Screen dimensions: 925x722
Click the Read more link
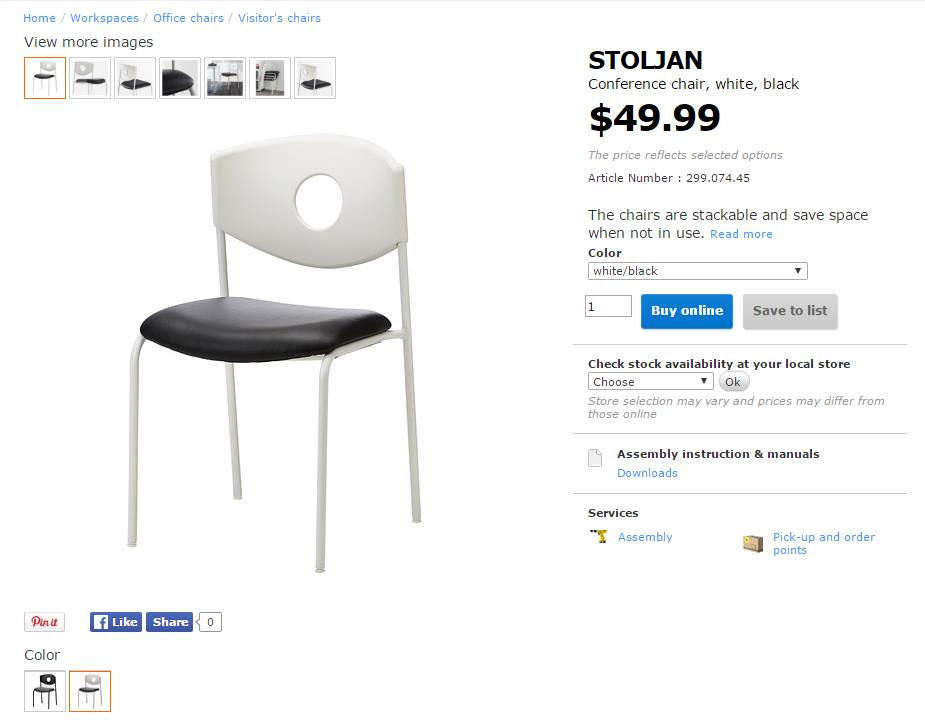click(741, 234)
